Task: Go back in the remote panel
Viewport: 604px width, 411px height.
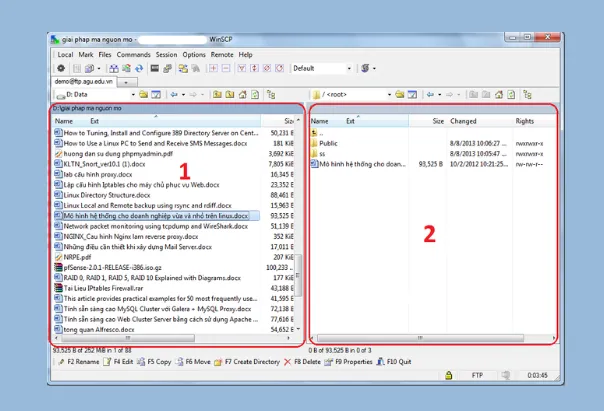Action: [430, 94]
